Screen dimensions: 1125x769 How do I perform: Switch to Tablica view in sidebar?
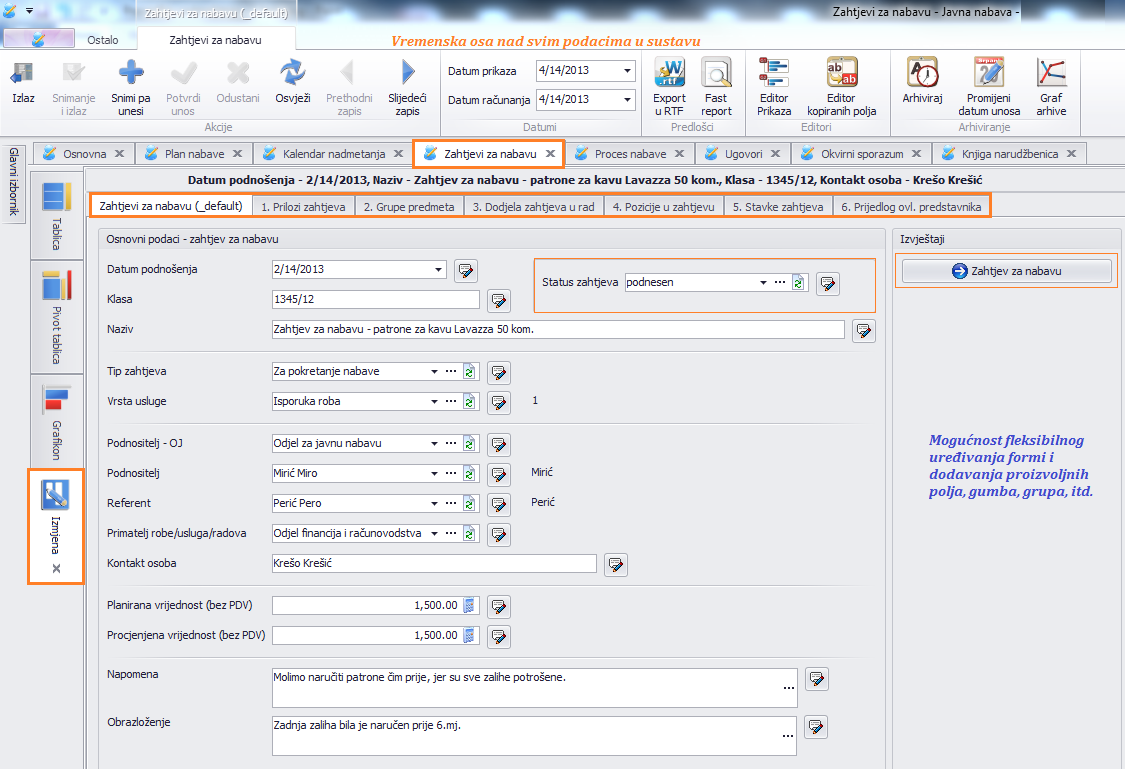pyautogui.click(x=57, y=214)
